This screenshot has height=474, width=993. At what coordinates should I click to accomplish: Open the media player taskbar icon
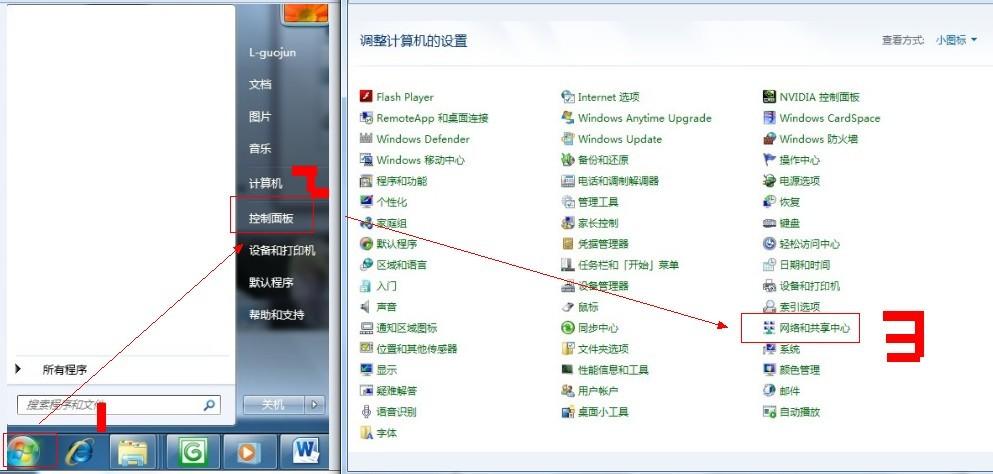click(x=248, y=452)
